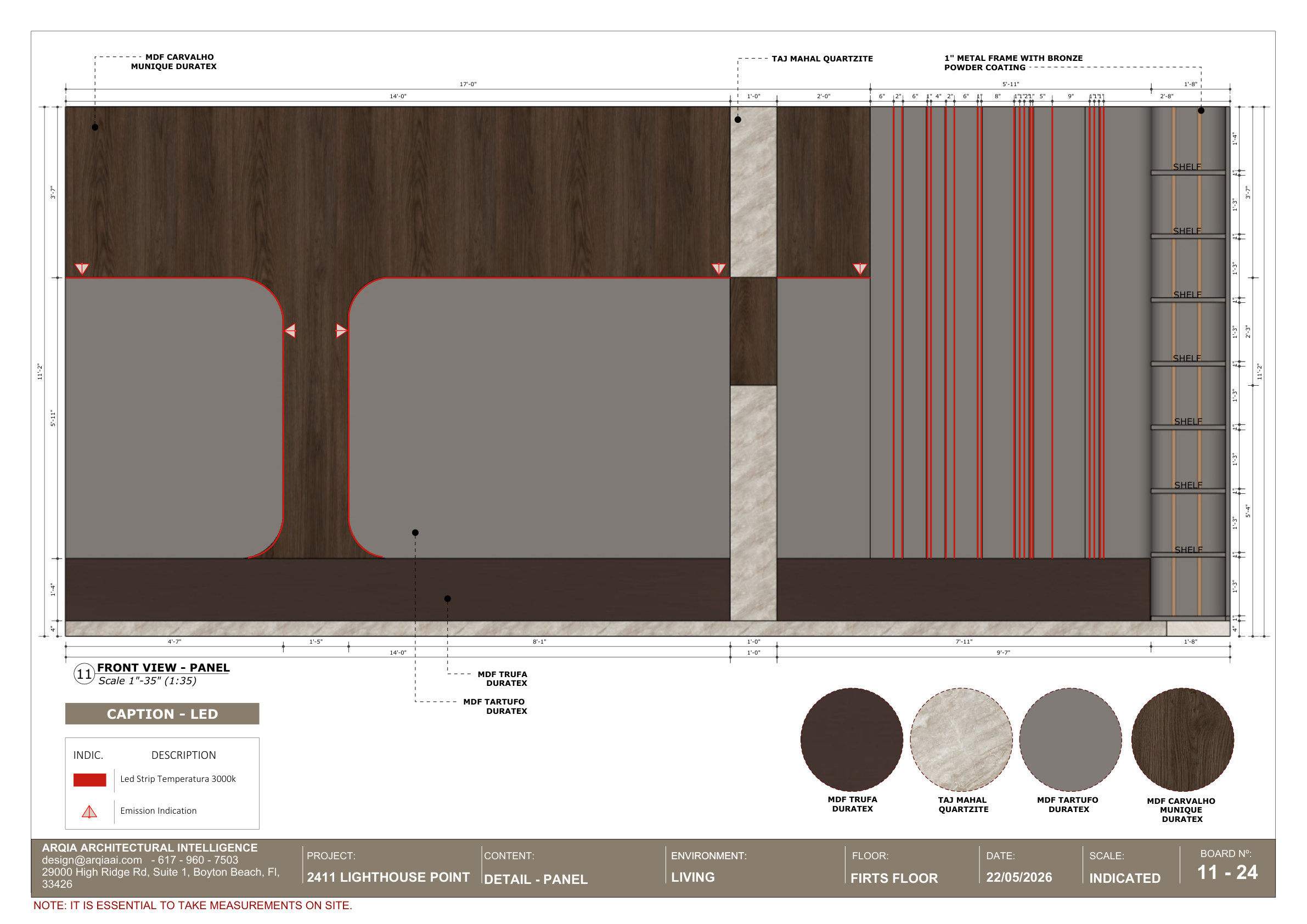Click the Emission Indication description text
Viewport: 1307px width, 924px height.
coord(158,811)
